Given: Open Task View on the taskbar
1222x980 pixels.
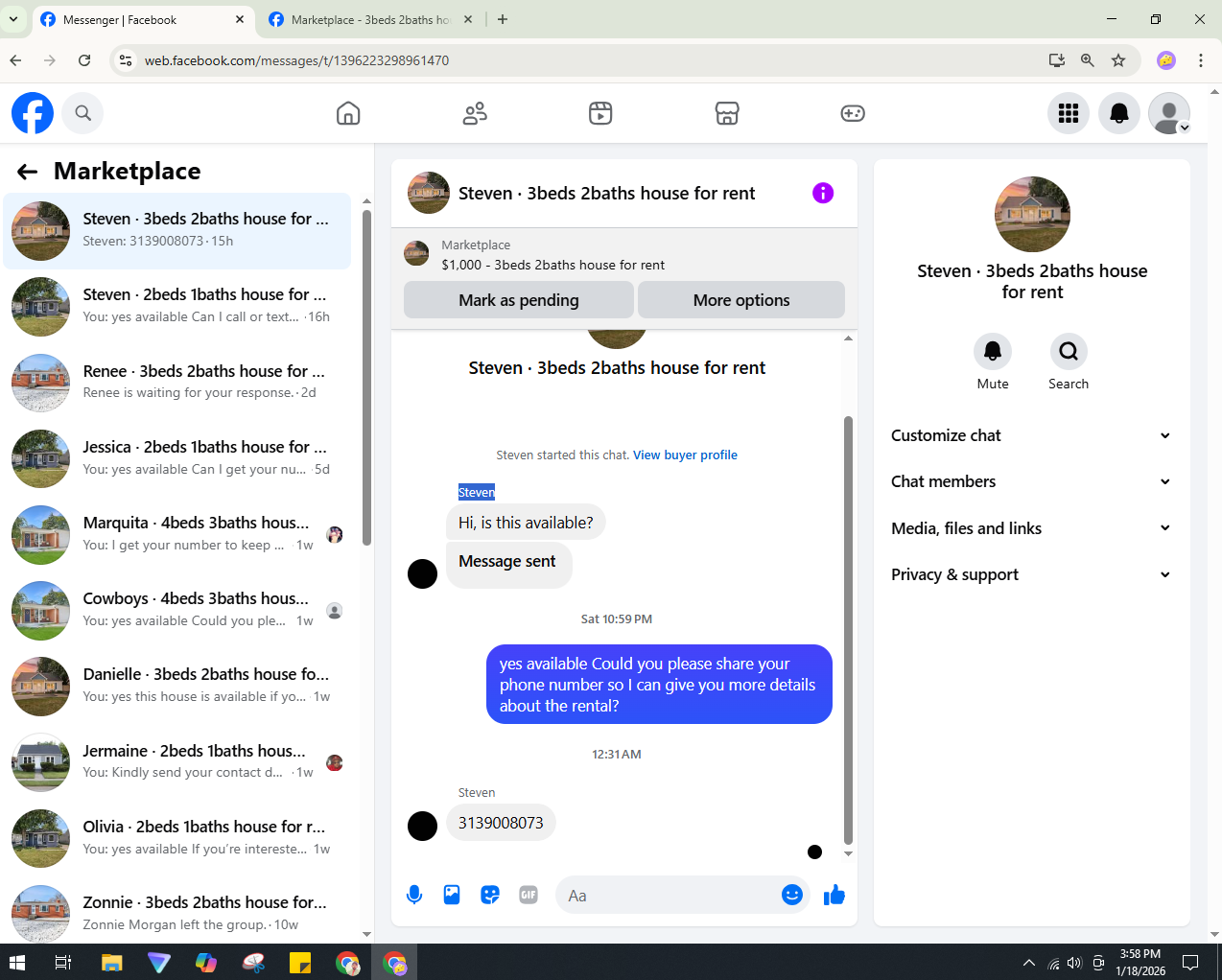Looking at the screenshot, I should coord(63,963).
